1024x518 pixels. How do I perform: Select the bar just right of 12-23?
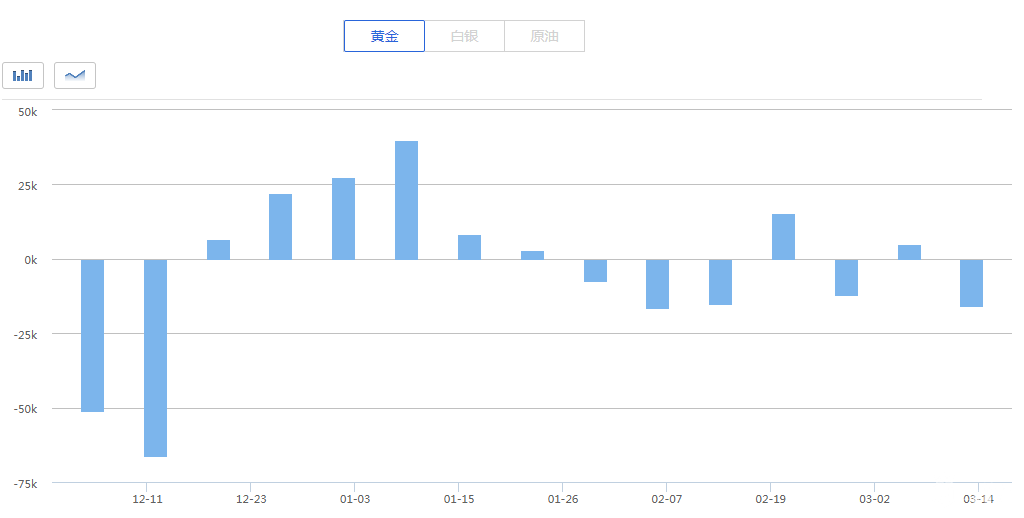pos(280,227)
